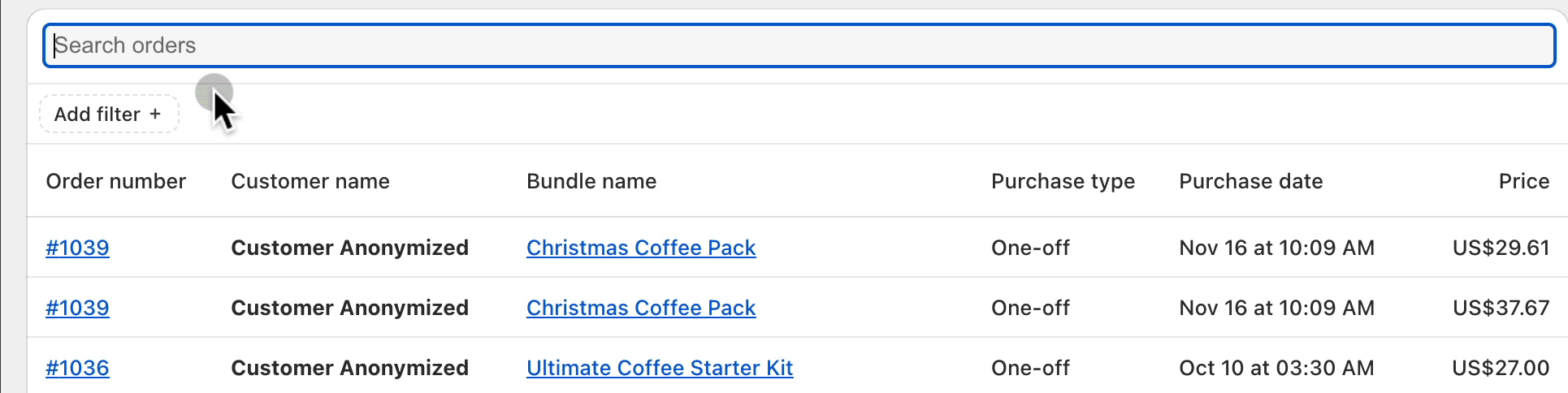
Task: Open order #1039 link in the US$29.61 row
Action: 77,248
